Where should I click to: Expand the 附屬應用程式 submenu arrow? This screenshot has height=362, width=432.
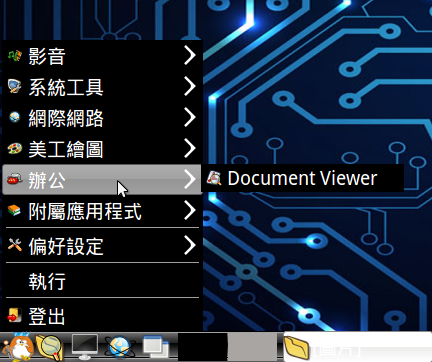coord(190,210)
